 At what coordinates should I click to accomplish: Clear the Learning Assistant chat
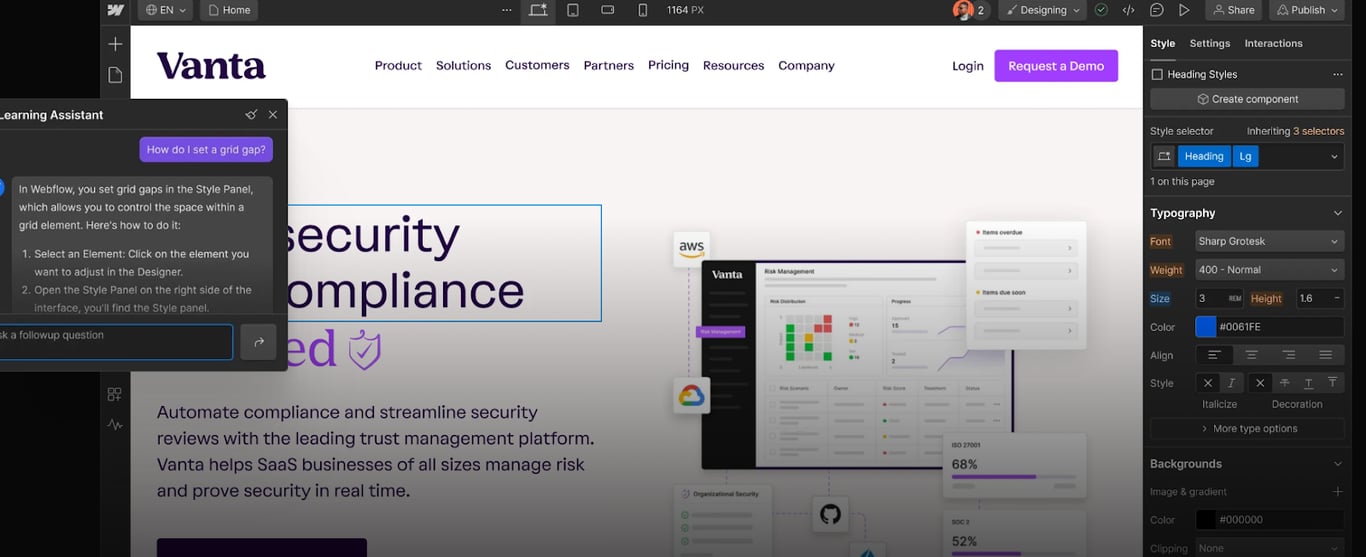coord(251,115)
